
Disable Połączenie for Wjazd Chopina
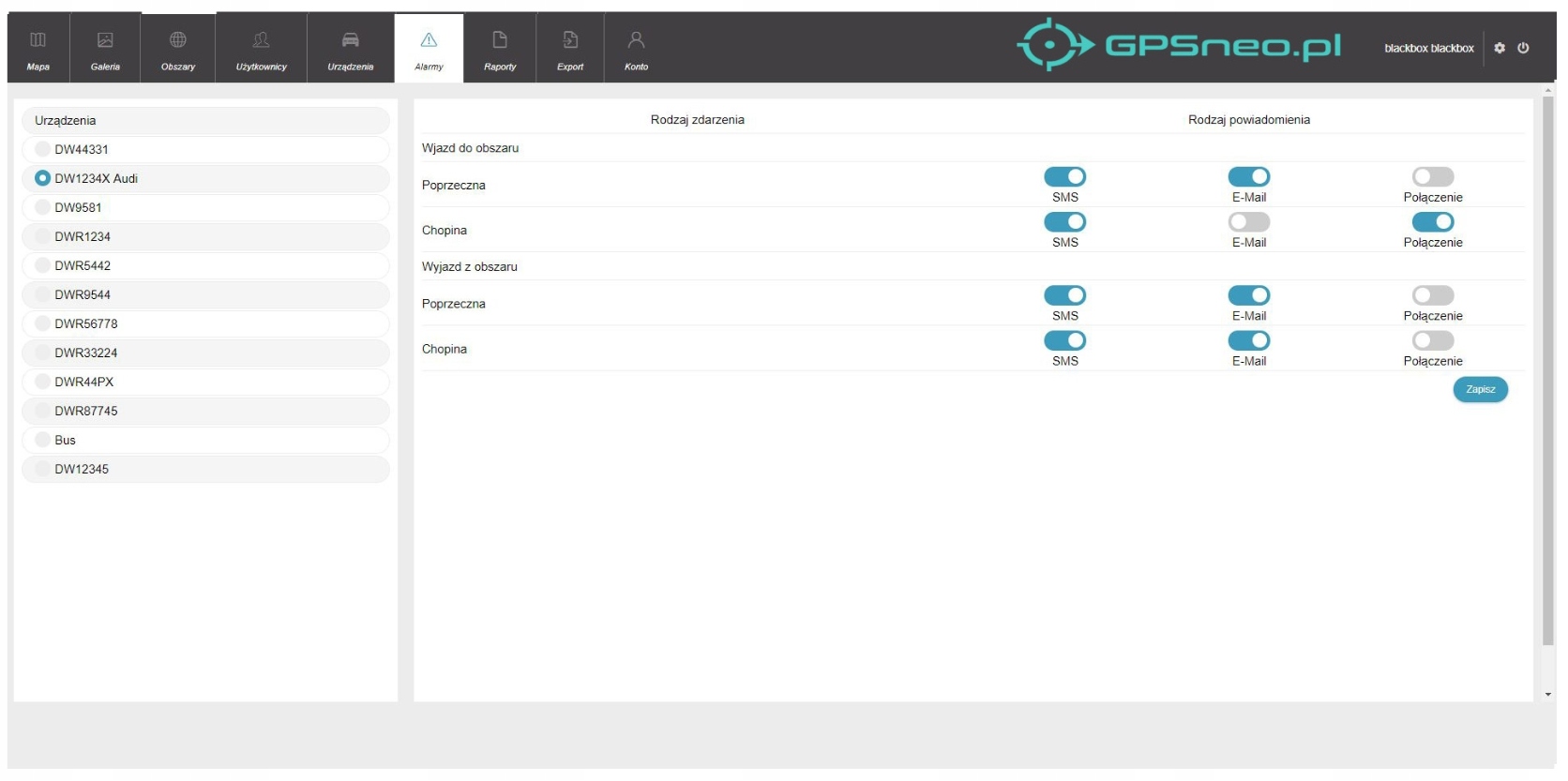click(x=1433, y=221)
